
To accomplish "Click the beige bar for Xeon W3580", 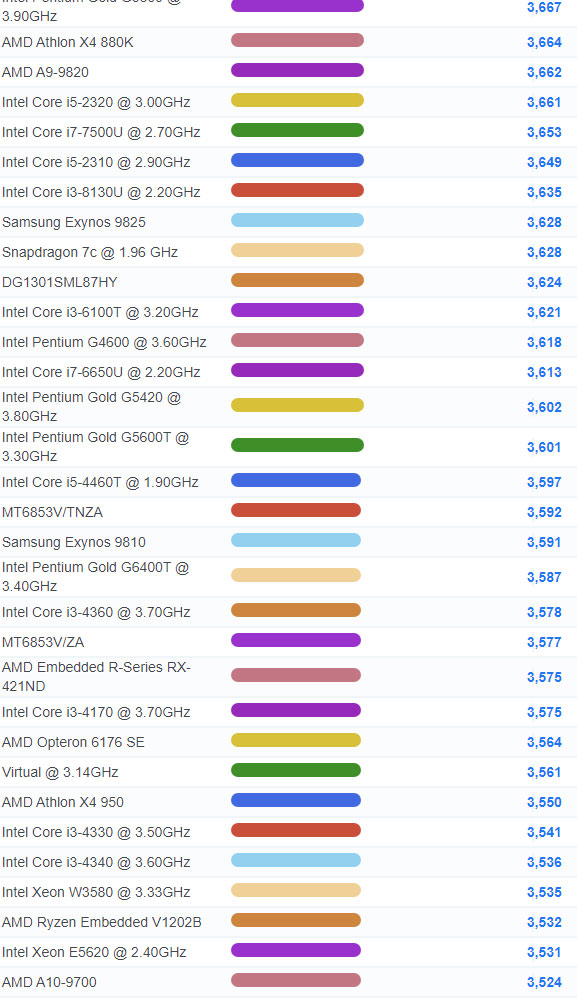I will 296,890.
